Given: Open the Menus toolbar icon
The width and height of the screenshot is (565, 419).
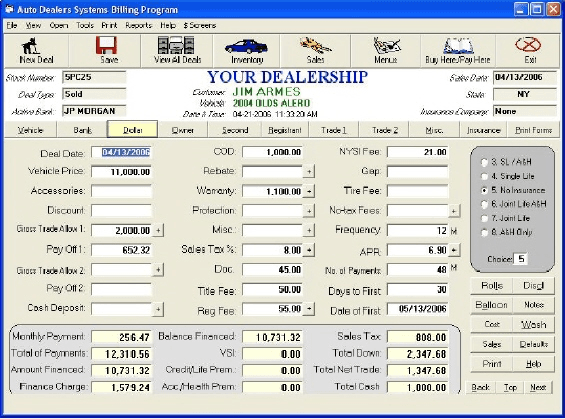Looking at the screenshot, I should point(386,50).
